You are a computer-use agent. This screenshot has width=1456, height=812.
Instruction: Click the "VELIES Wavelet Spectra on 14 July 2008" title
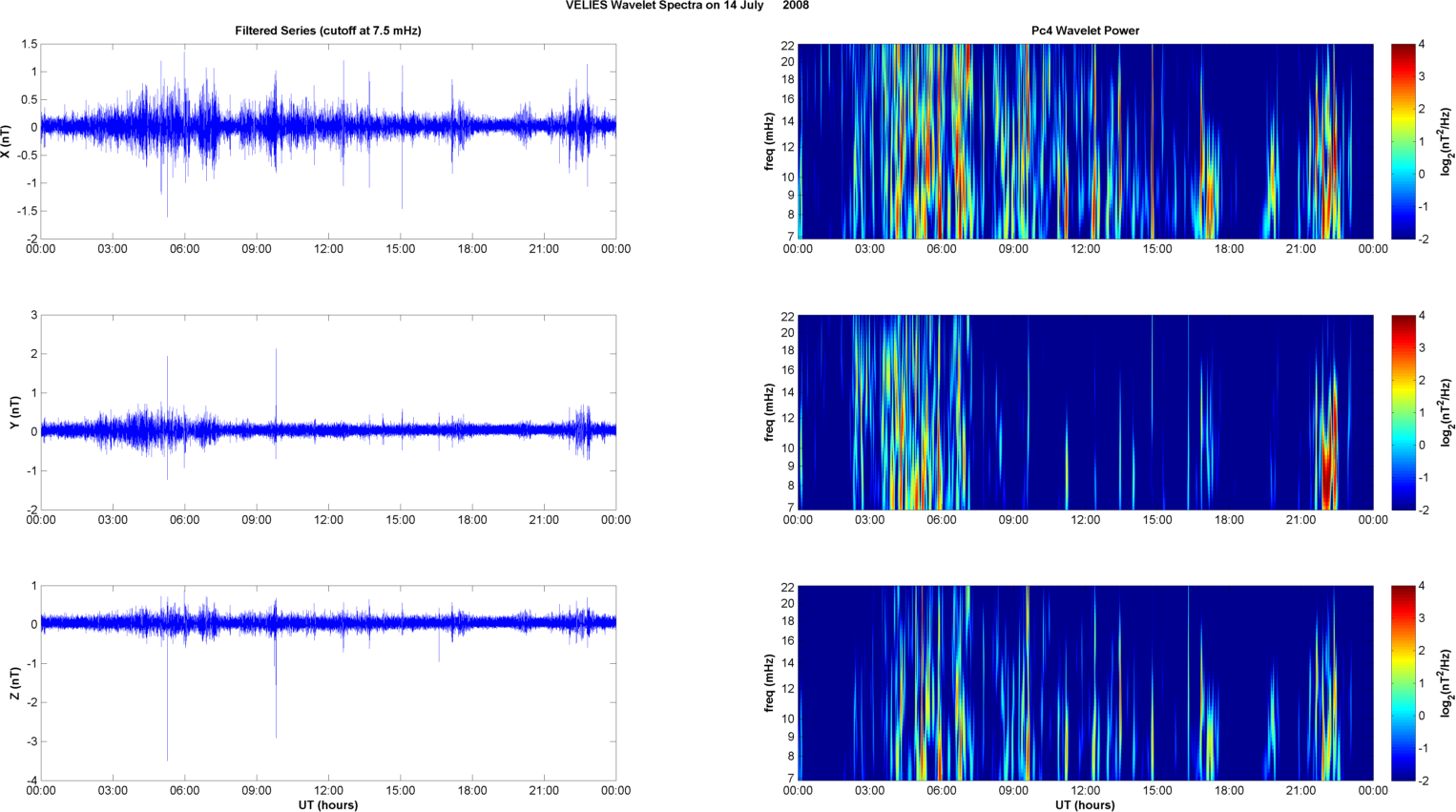(687, 6)
